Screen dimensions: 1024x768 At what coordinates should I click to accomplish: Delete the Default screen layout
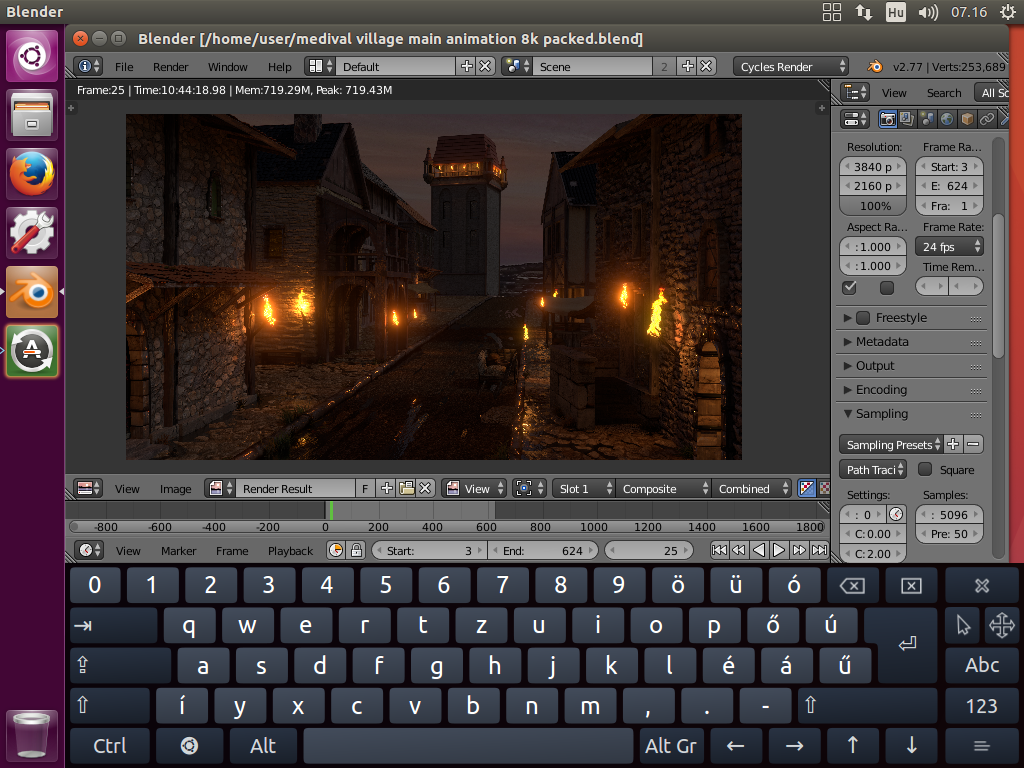[485, 67]
